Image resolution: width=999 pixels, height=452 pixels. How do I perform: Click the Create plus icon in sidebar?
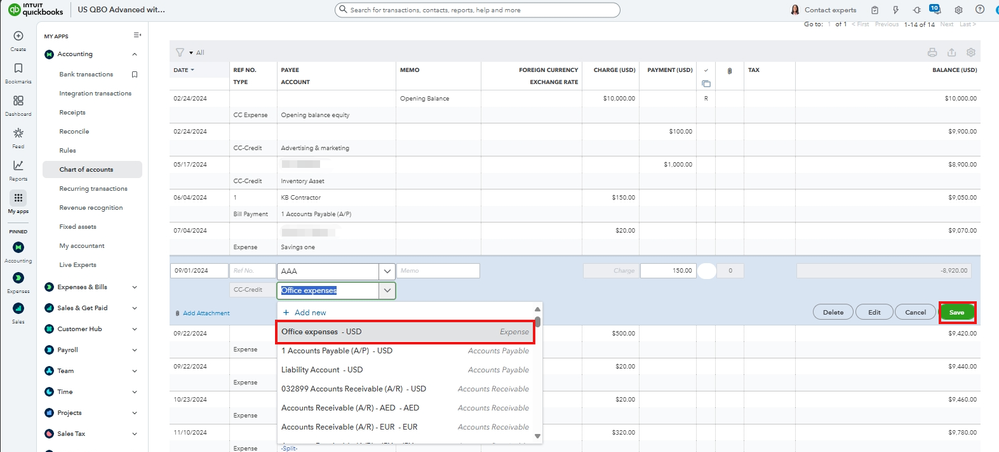pos(18,36)
